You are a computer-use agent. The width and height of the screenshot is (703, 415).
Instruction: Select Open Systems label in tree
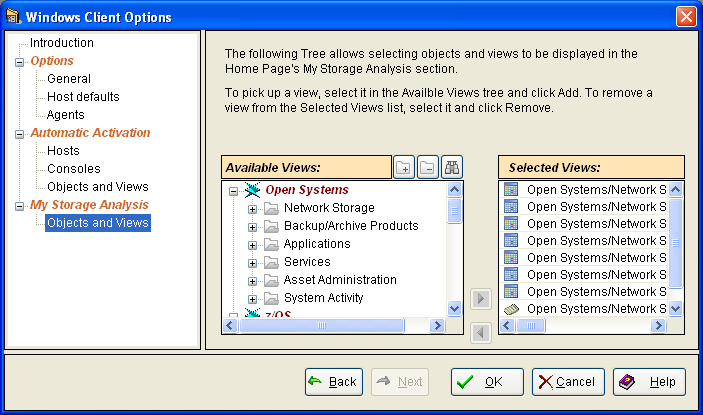307,190
